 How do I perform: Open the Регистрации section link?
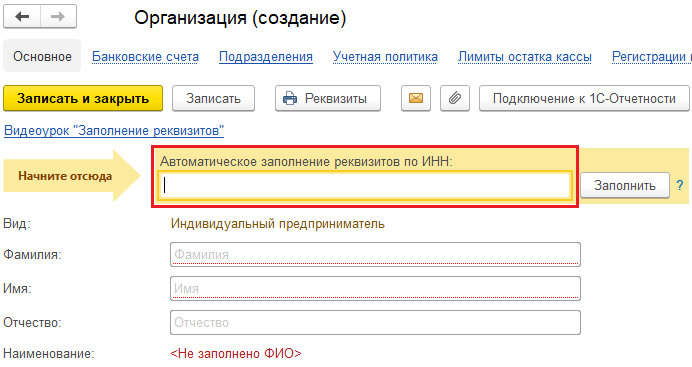tap(651, 57)
